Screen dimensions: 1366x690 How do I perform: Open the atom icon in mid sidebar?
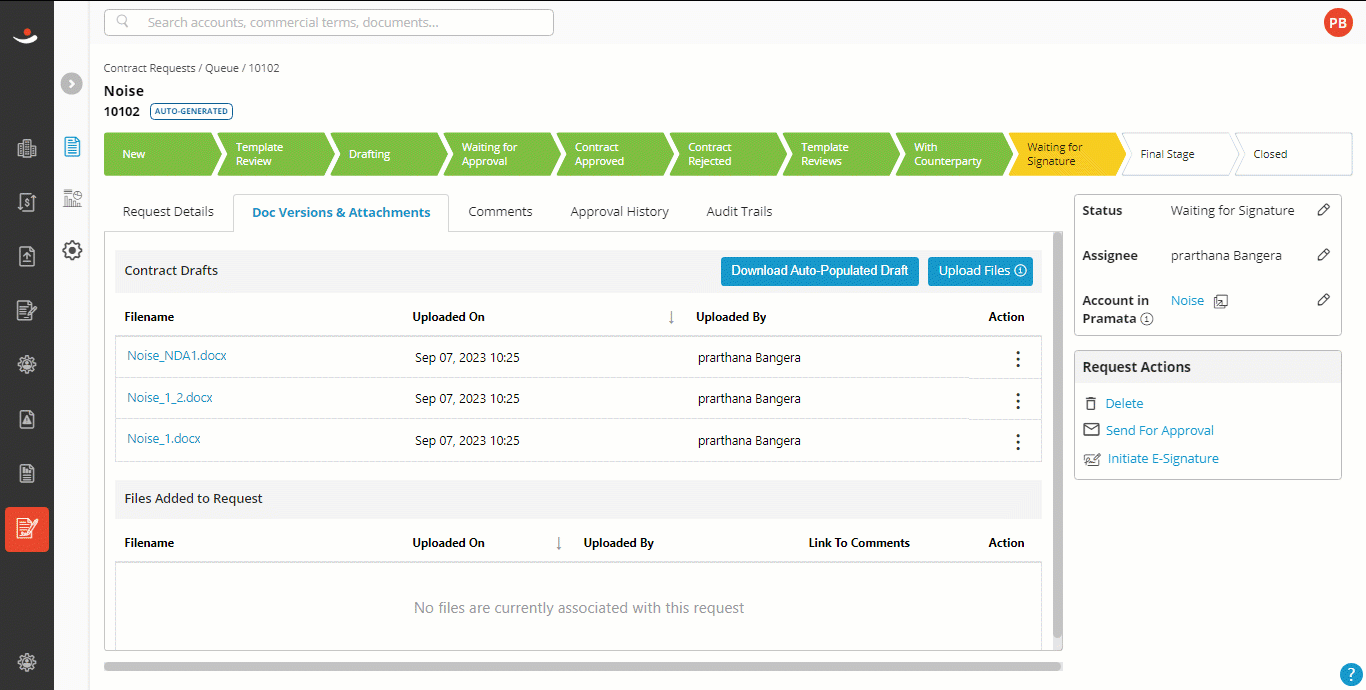point(27,364)
